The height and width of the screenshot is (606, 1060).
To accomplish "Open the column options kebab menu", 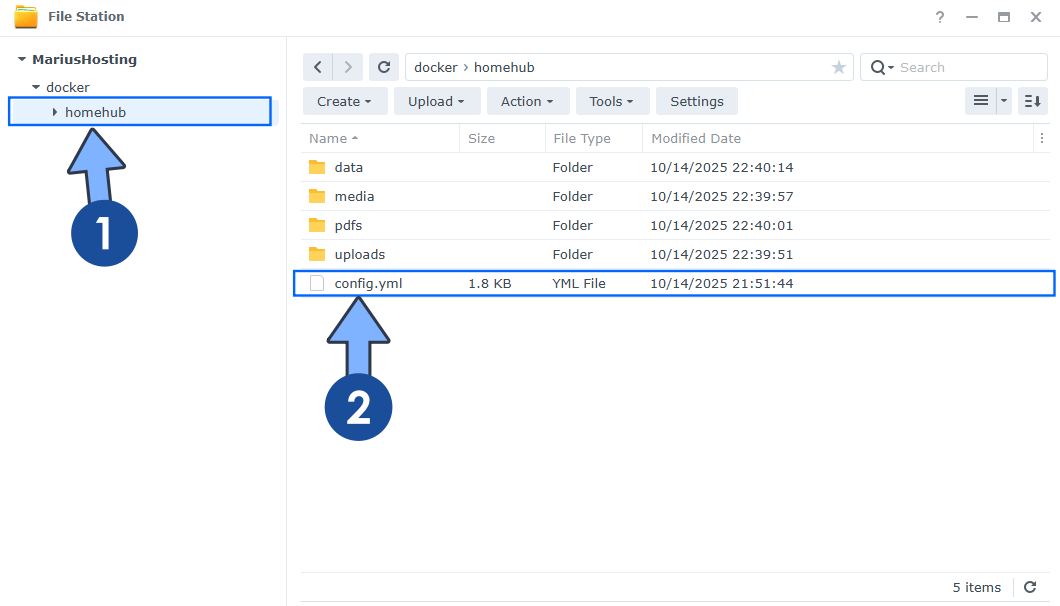I will [x=1043, y=139].
